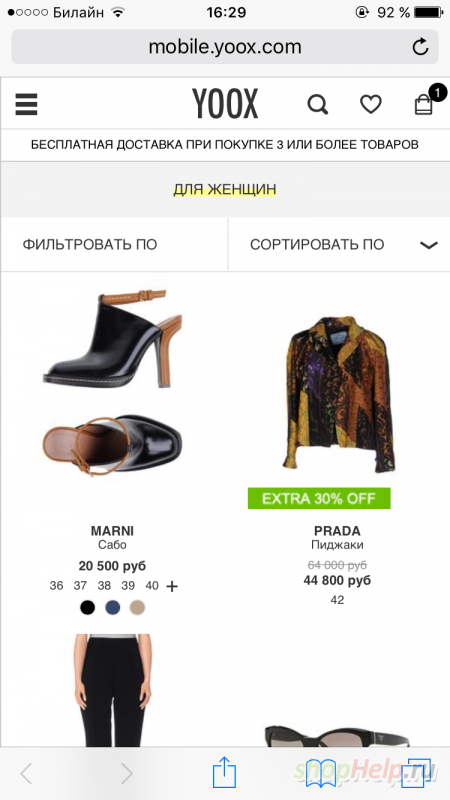Screen dimensions: 450x800
Task: Tap the Safari share icon
Action: pos(224,771)
